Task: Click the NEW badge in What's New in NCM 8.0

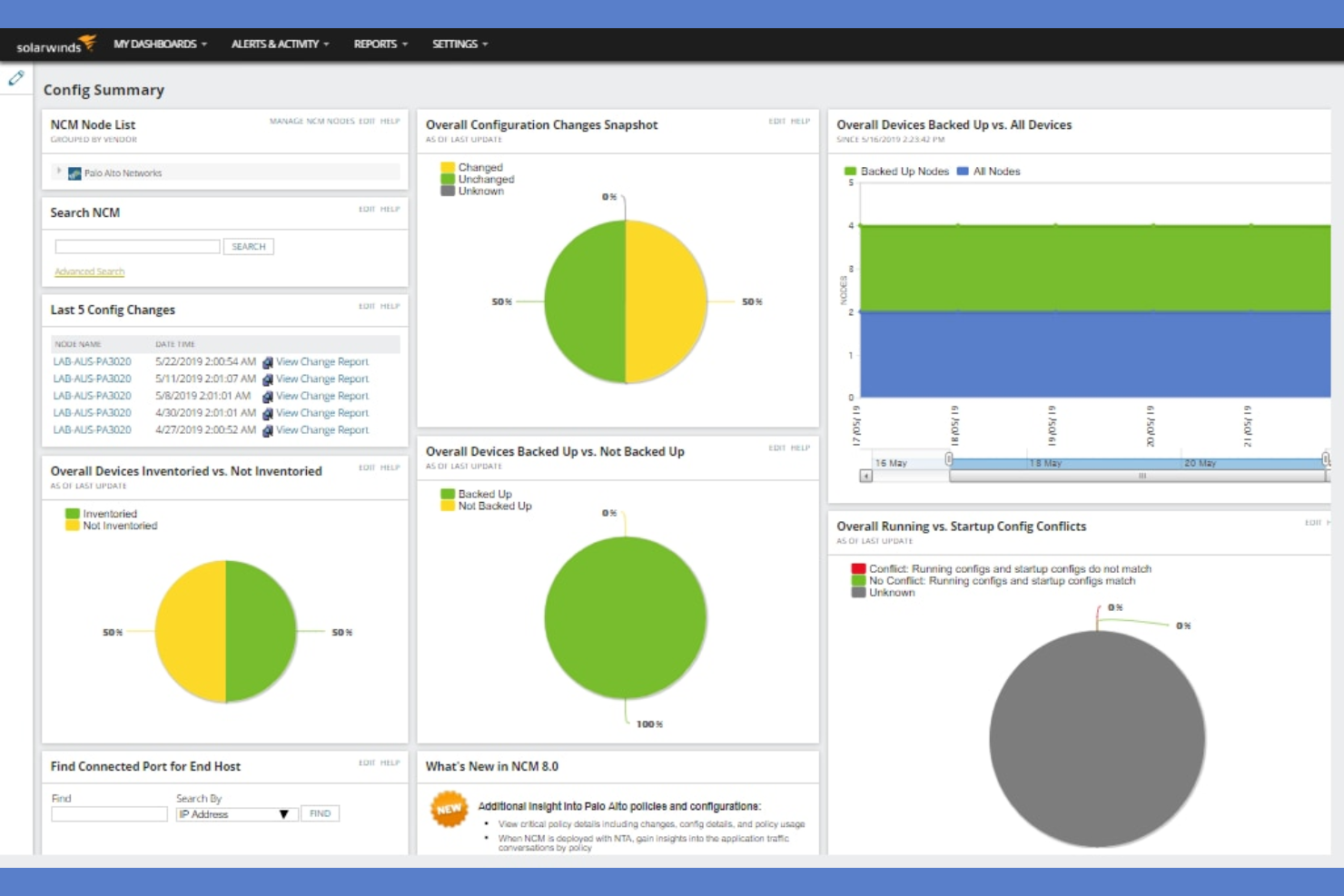Action: pos(449,809)
